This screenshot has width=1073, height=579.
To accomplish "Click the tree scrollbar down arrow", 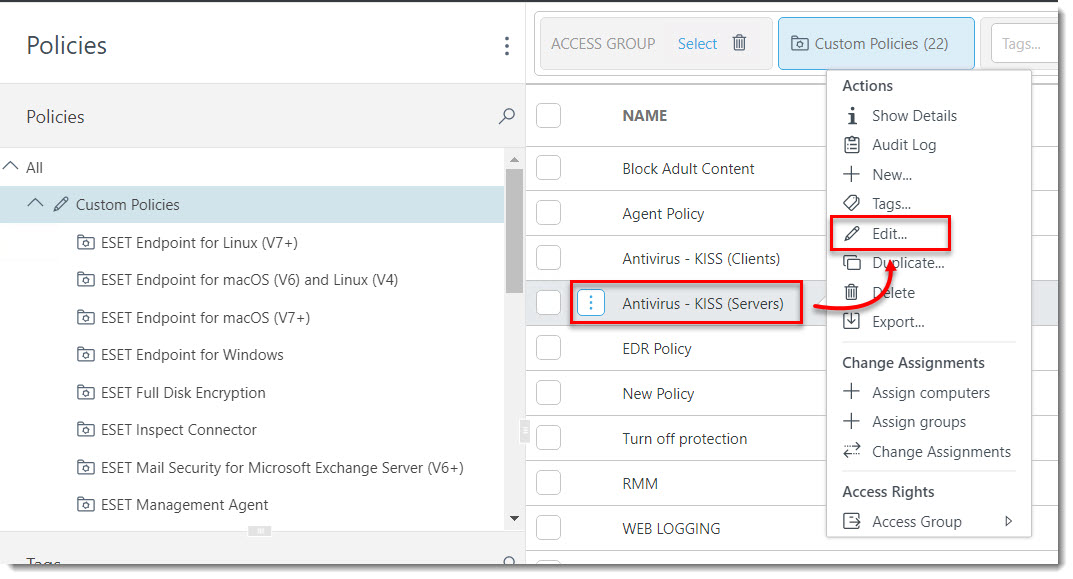I will tap(515, 519).
